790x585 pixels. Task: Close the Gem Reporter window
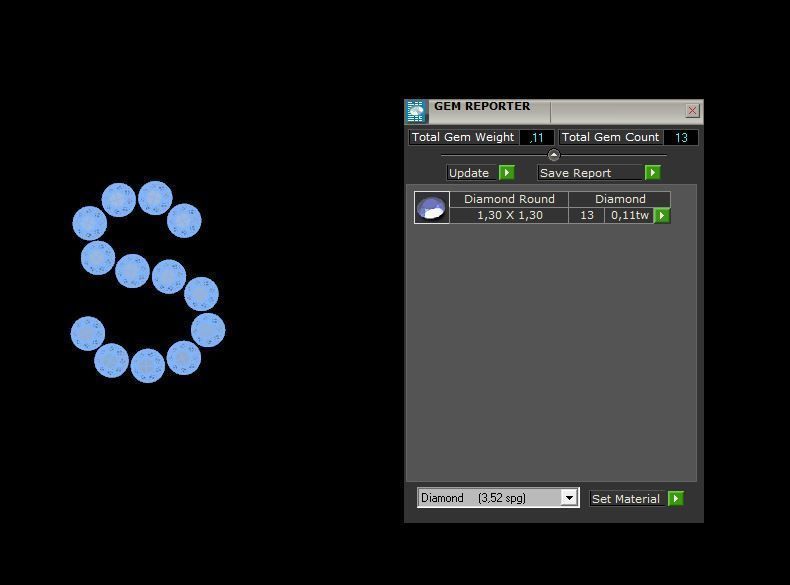tap(692, 110)
